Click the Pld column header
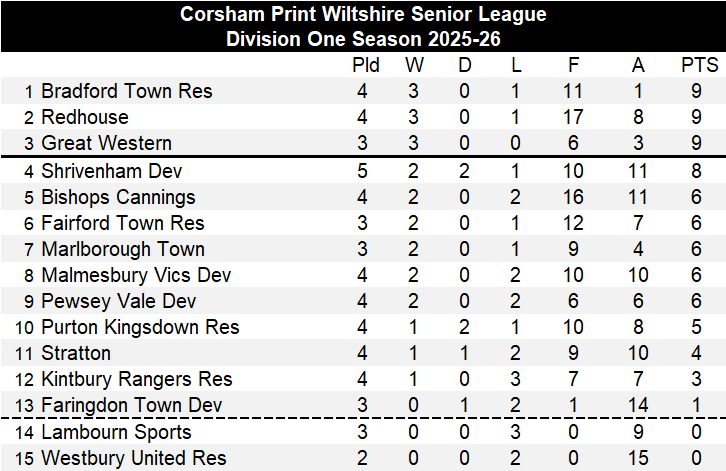726x471 pixels. click(366, 66)
